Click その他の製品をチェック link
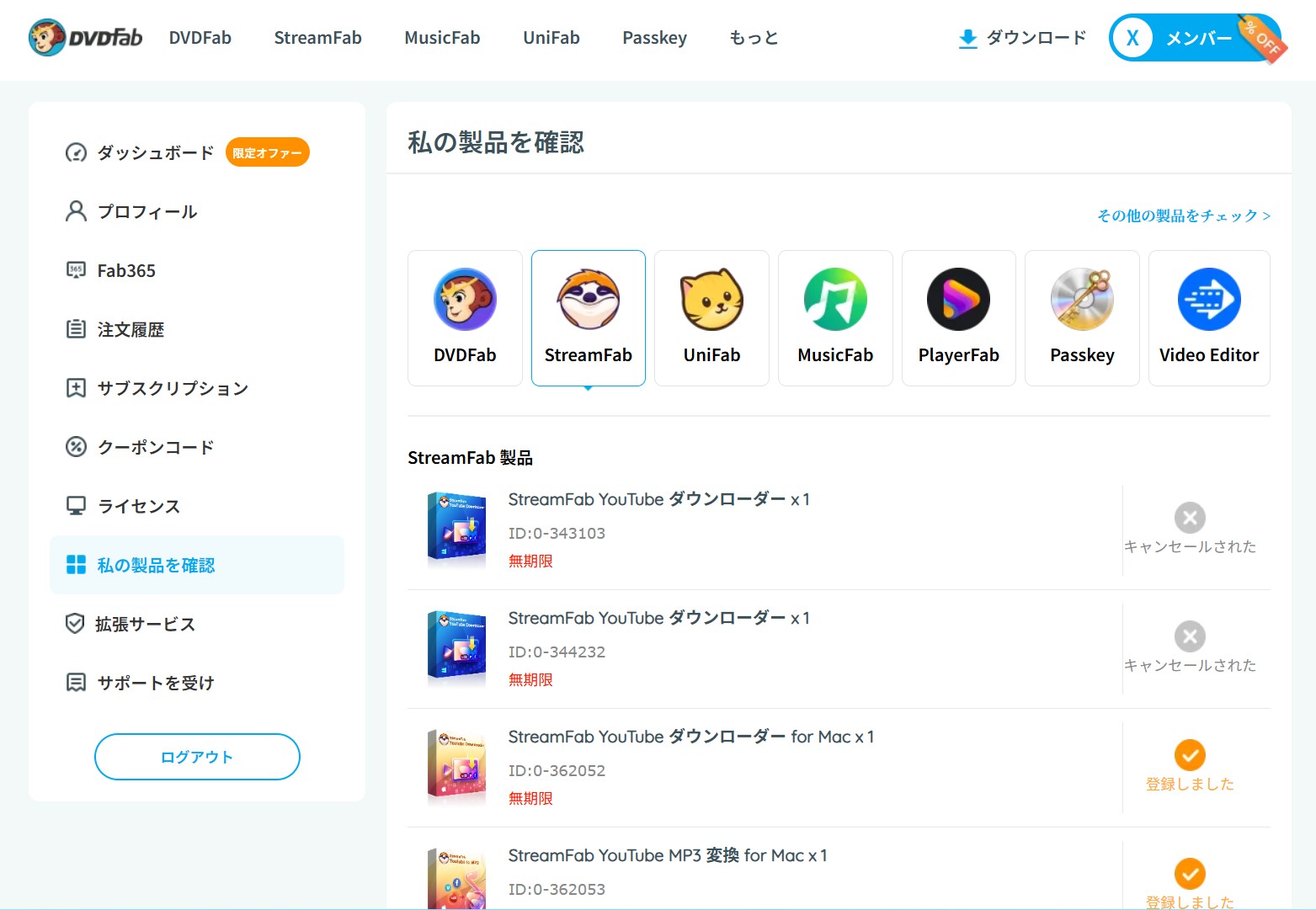The height and width of the screenshot is (910, 1316). (x=1183, y=216)
